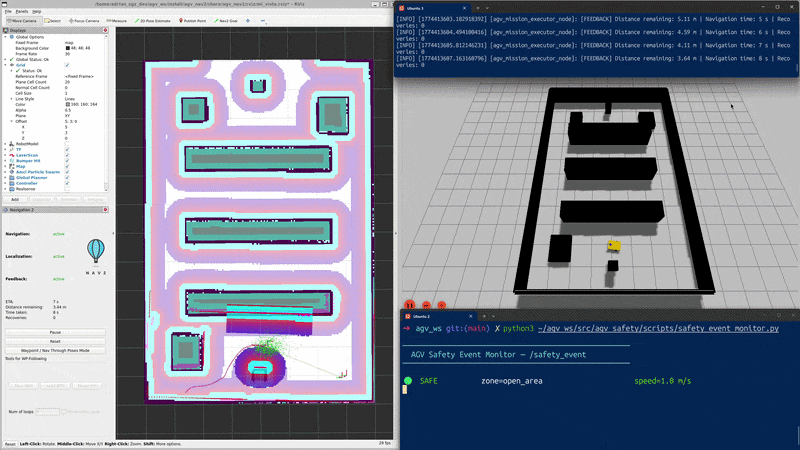Toggle the Controller display checkbox
This screenshot has height=450, width=800.
[x=67, y=183]
